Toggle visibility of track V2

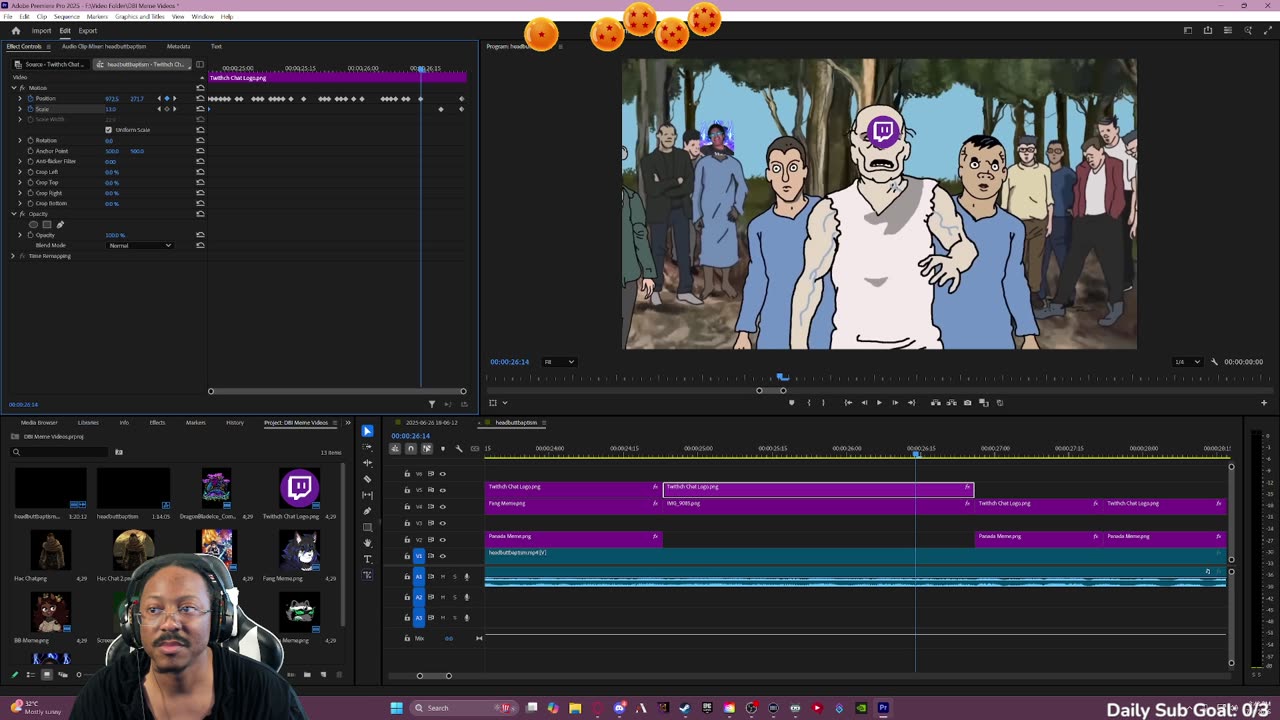pos(443,540)
